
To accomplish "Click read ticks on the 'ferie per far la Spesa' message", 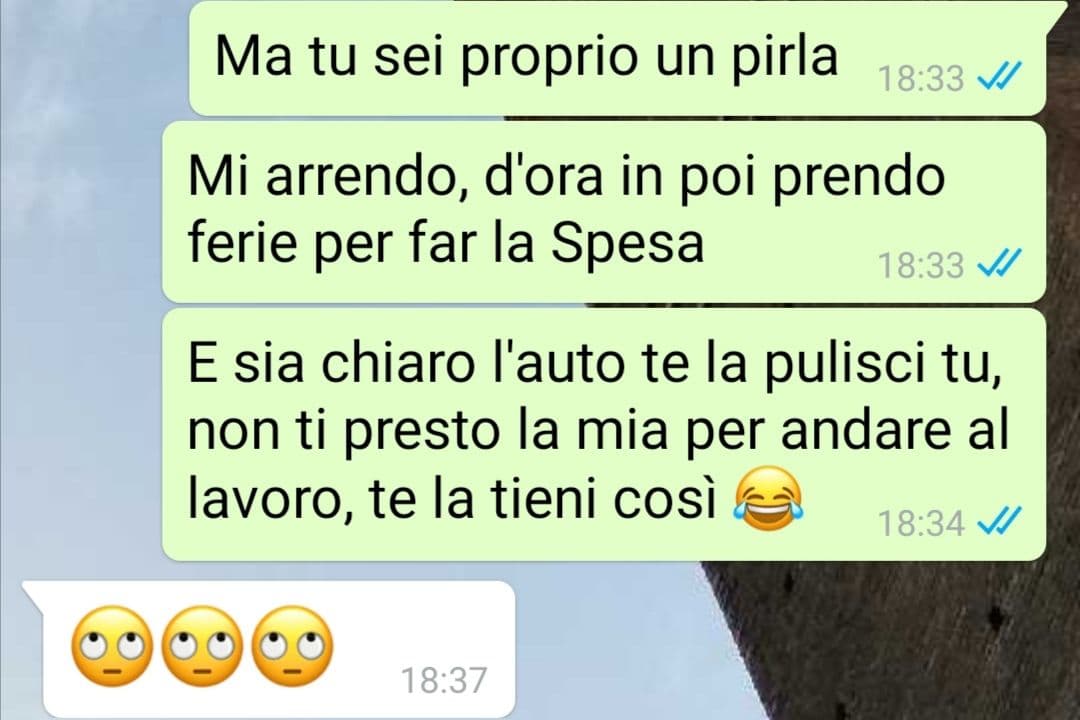I will pyautogui.click(x=1000, y=264).
